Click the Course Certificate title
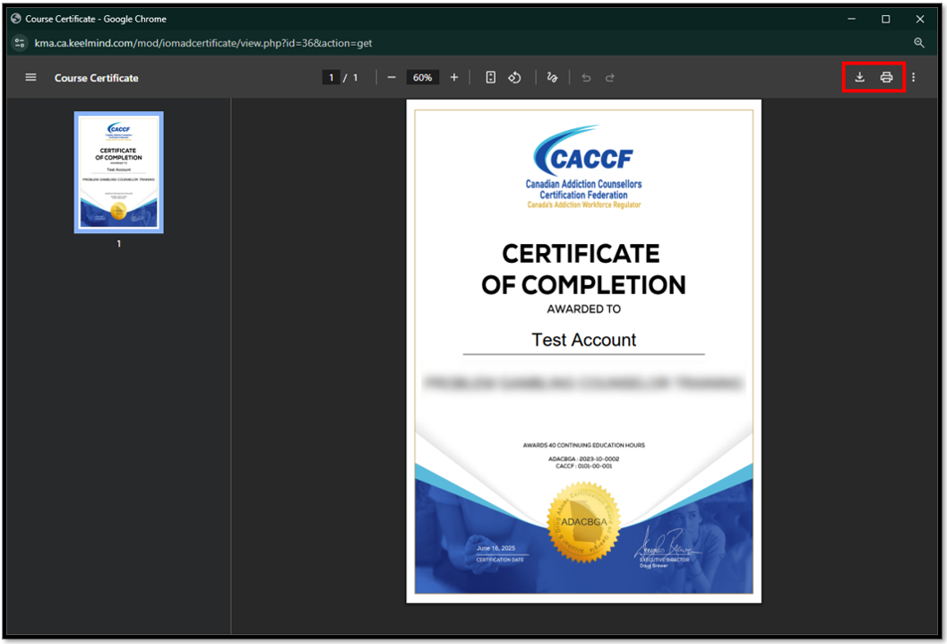Viewport: 947px width, 644px height. point(96,78)
